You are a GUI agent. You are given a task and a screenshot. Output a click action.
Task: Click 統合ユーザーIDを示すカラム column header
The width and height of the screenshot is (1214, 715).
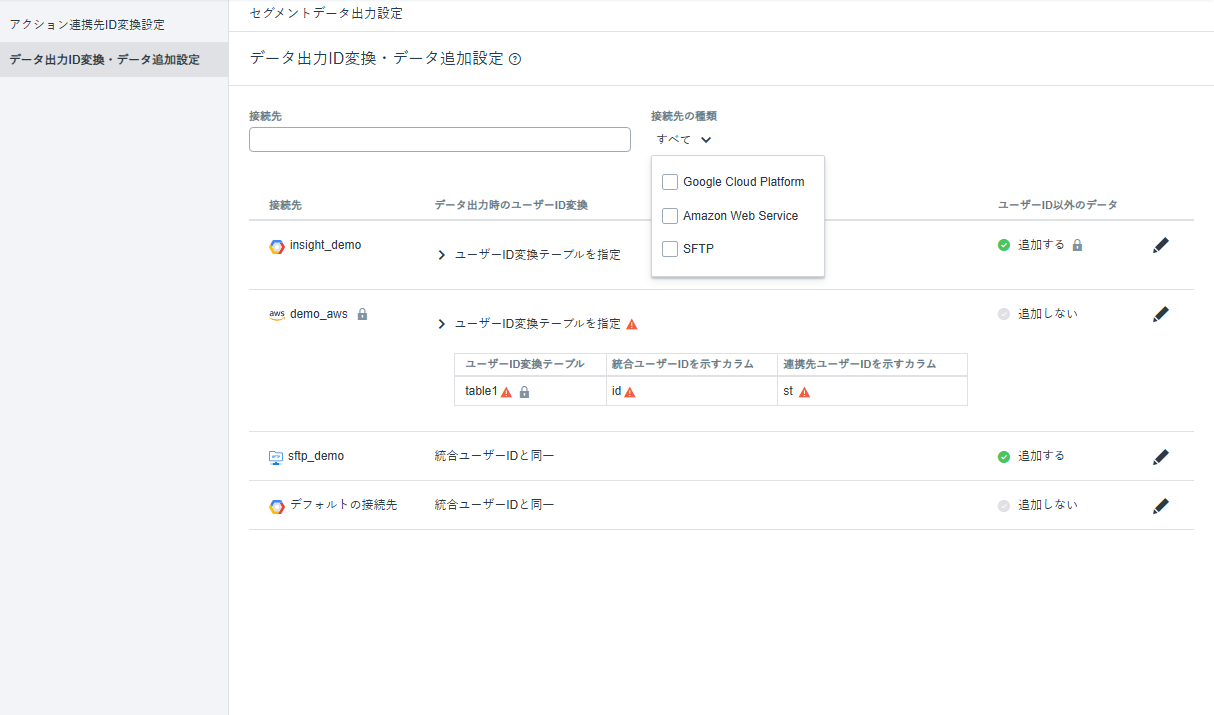682,364
